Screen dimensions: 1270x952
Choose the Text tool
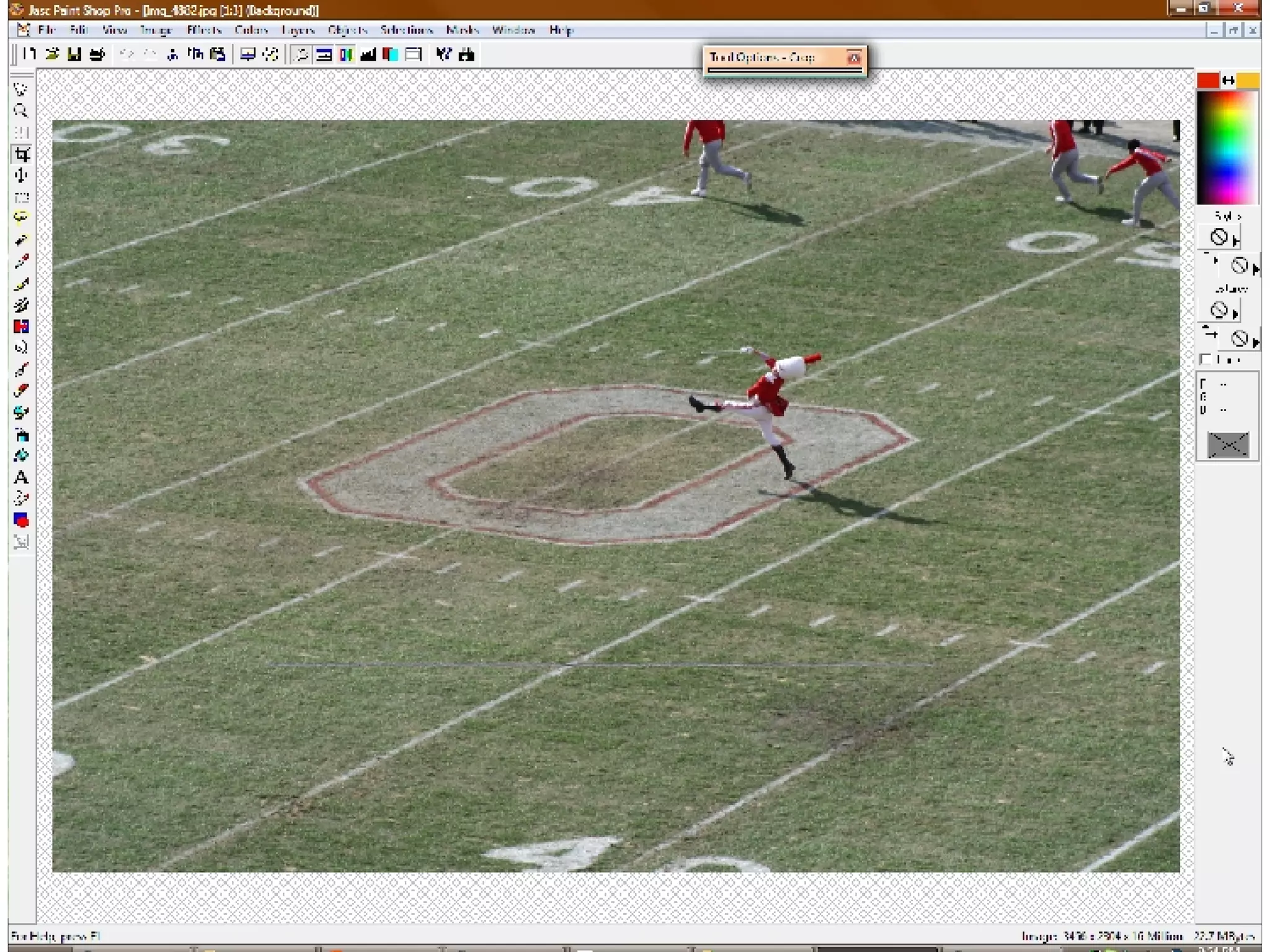pyautogui.click(x=20, y=477)
